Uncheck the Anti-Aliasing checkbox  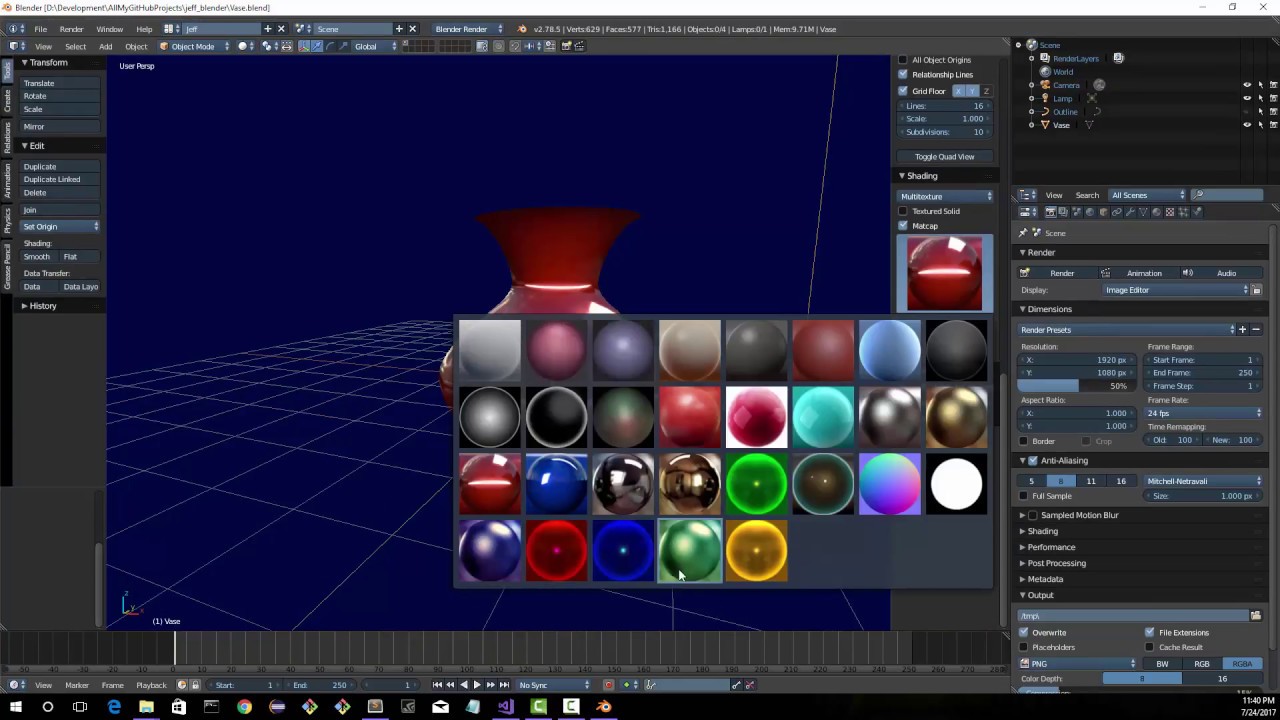tap(1033, 461)
